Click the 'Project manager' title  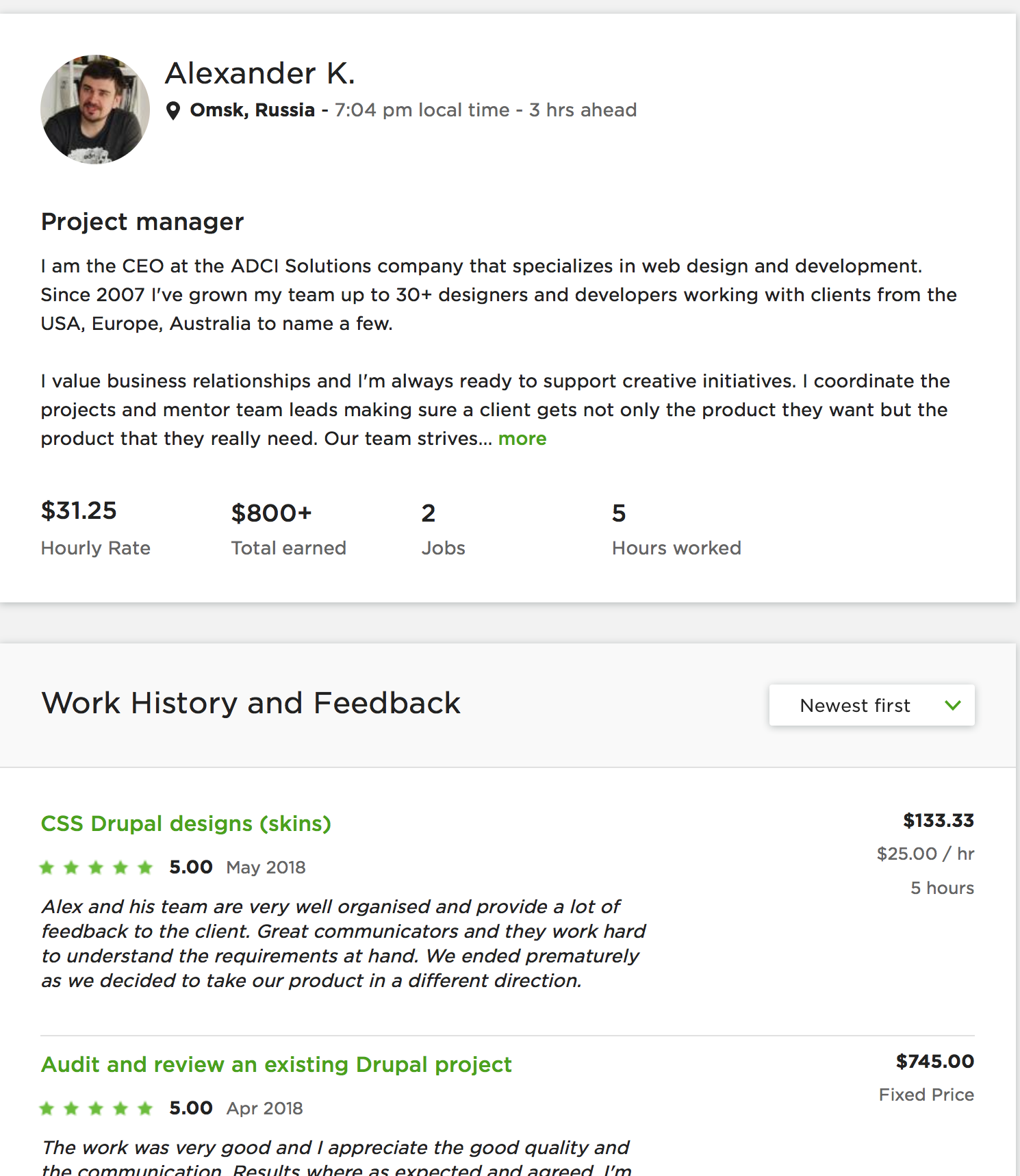[x=142, y=222]
